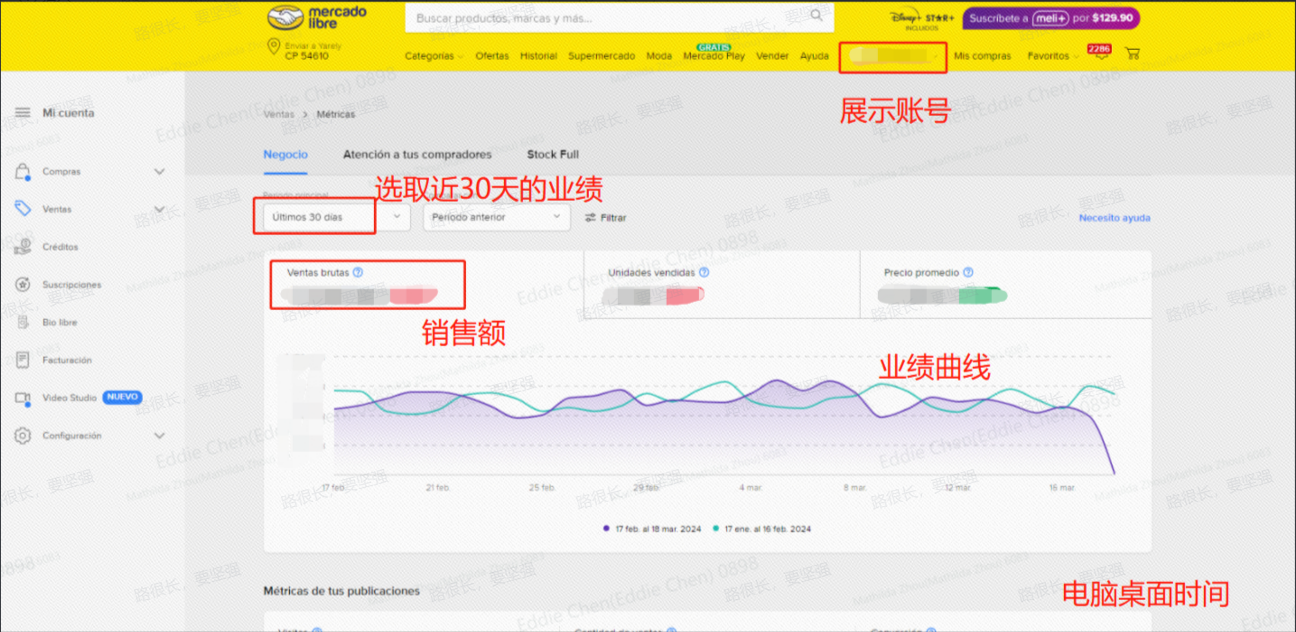
Task: Click the Mi cuenta hamburger menu icon
Action: point(23,113)
